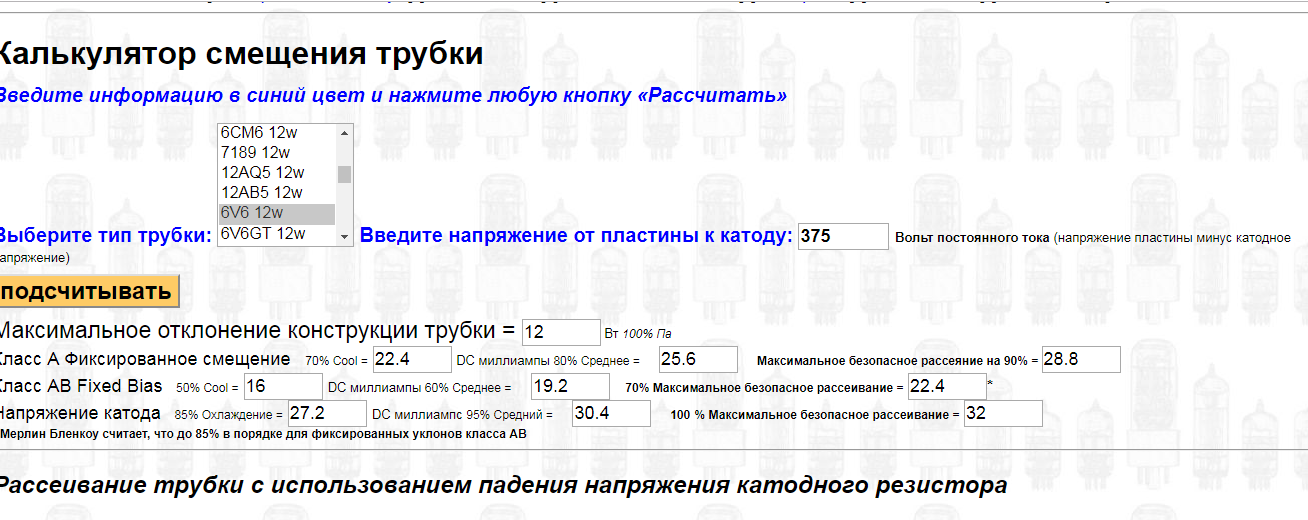Screen dimensions: 1308x520
Task: Click the «Класс А Фиксированное смещение» label
Action: tap(145, 359)
